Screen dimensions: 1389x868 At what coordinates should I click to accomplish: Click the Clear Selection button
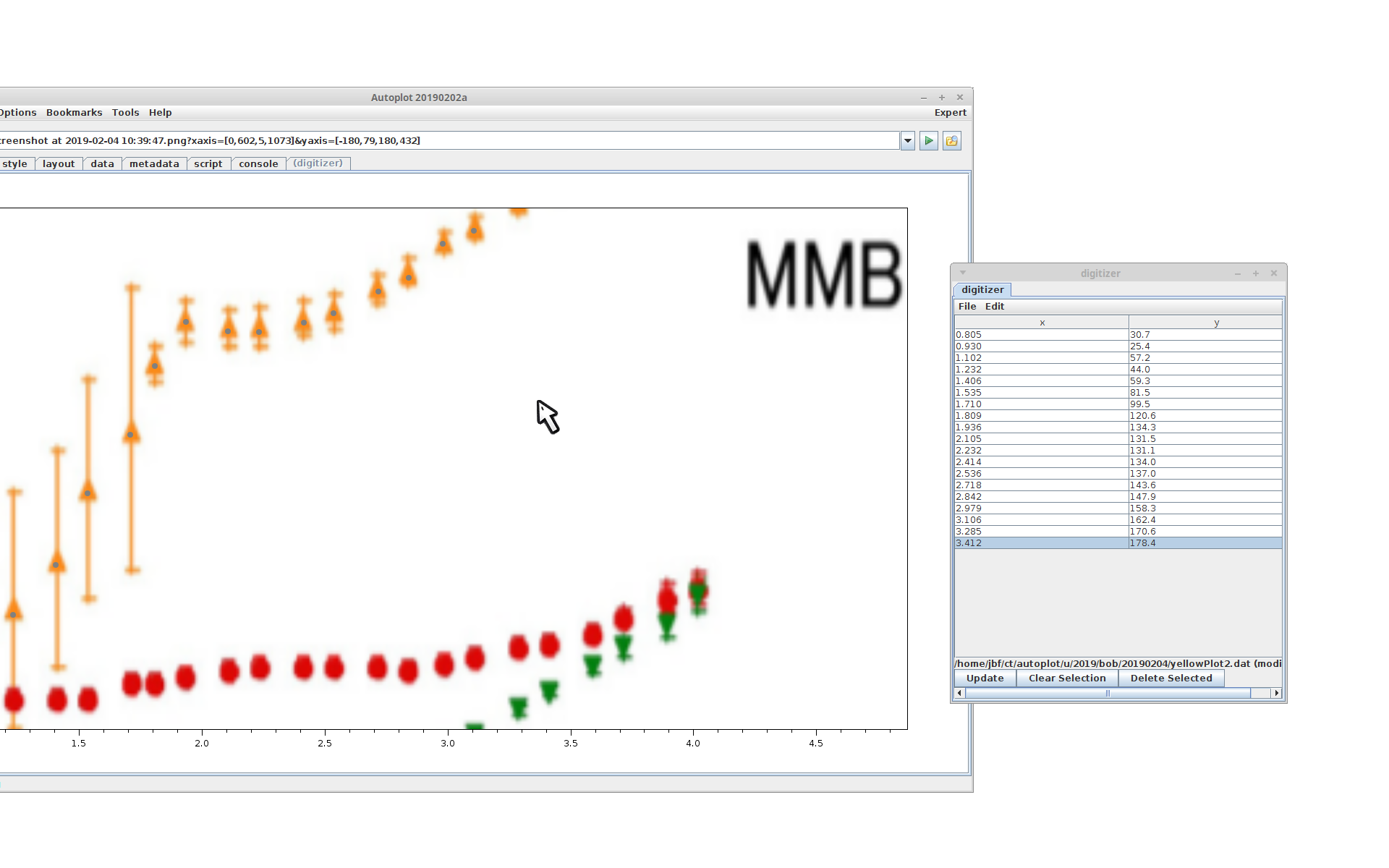(x=1067, y=678)
